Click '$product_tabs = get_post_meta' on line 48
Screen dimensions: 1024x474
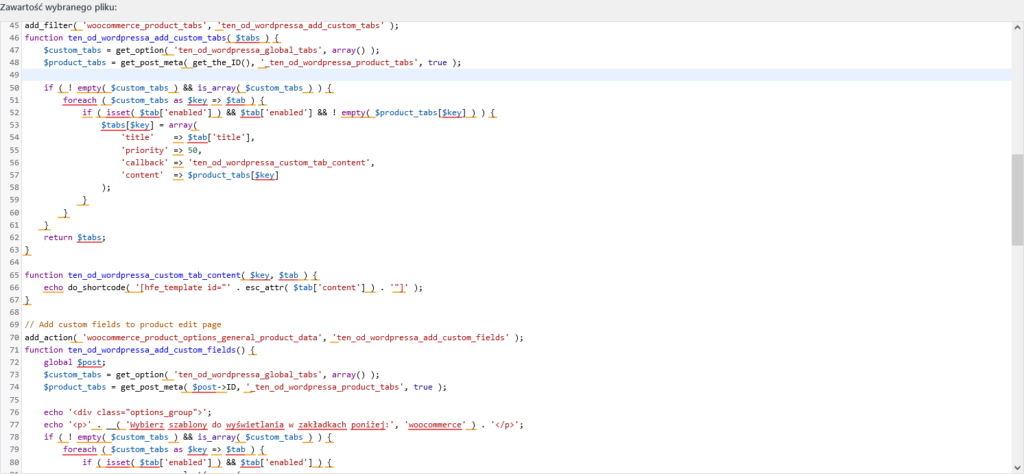click(x=114, y=63)
